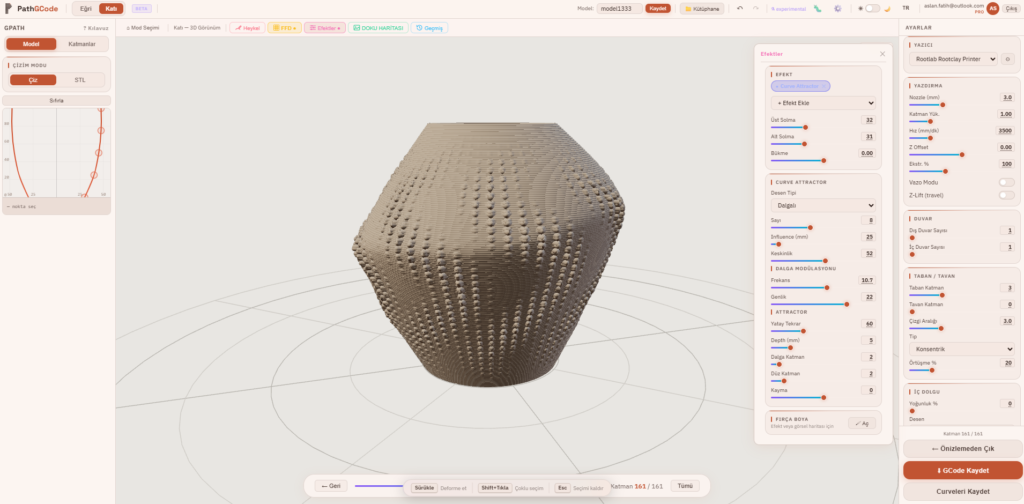Screen dimensions: 1024x504
Task: Click the green worm icon in header
Action: click(x=818, y=8)
